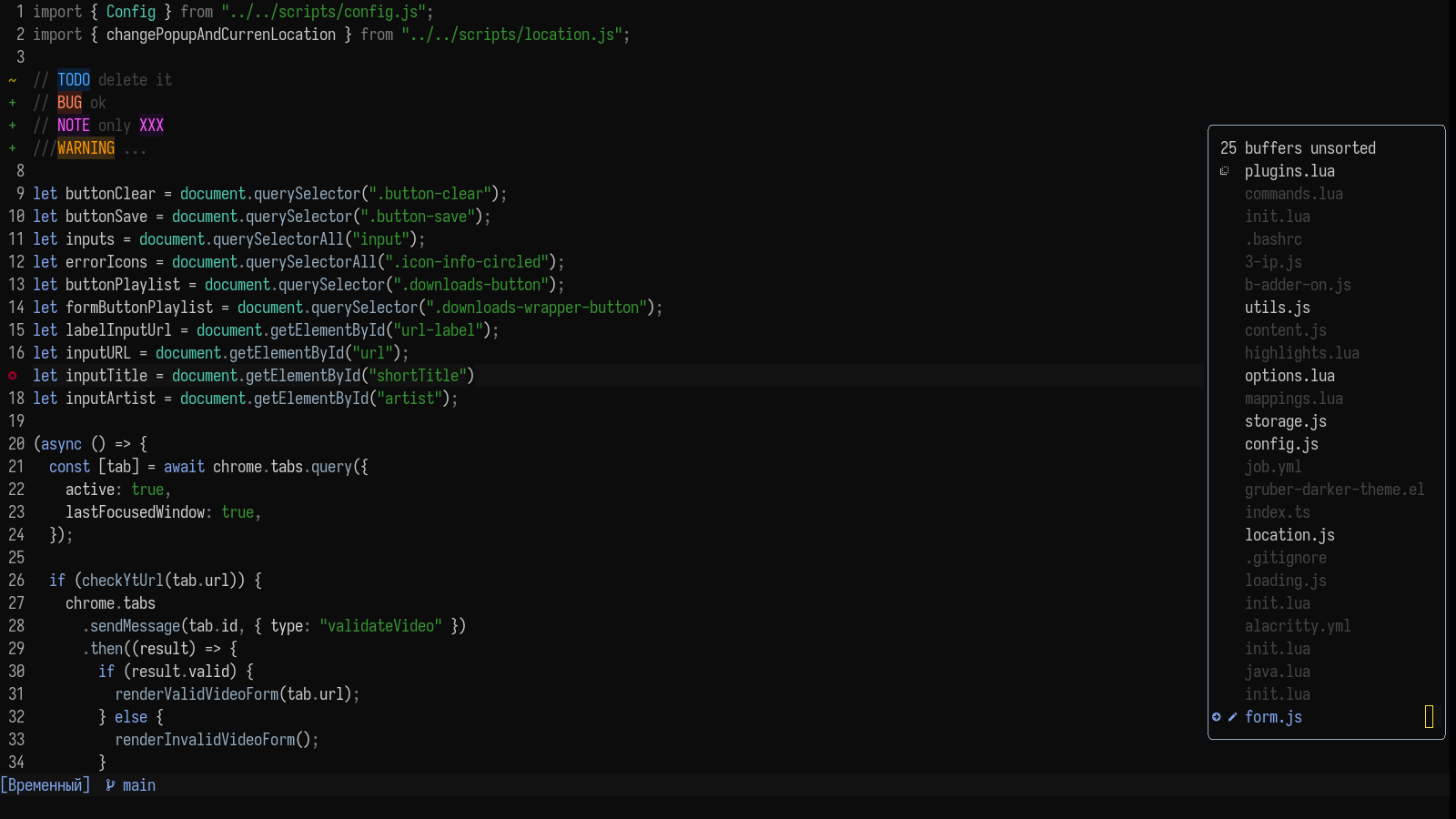Image resolution: width=1456 pixels, height=819 pixels.
Task: Switch to the options.lua buffer
Action: click(x=1289, y=376)
